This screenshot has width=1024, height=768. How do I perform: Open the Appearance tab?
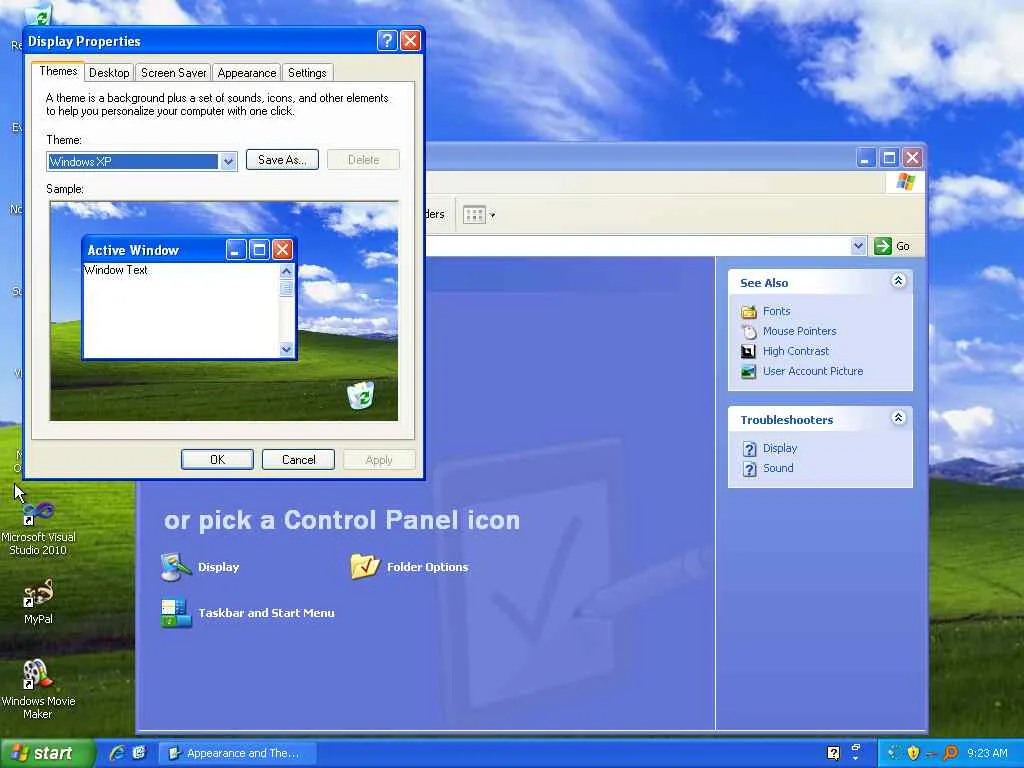247,72
